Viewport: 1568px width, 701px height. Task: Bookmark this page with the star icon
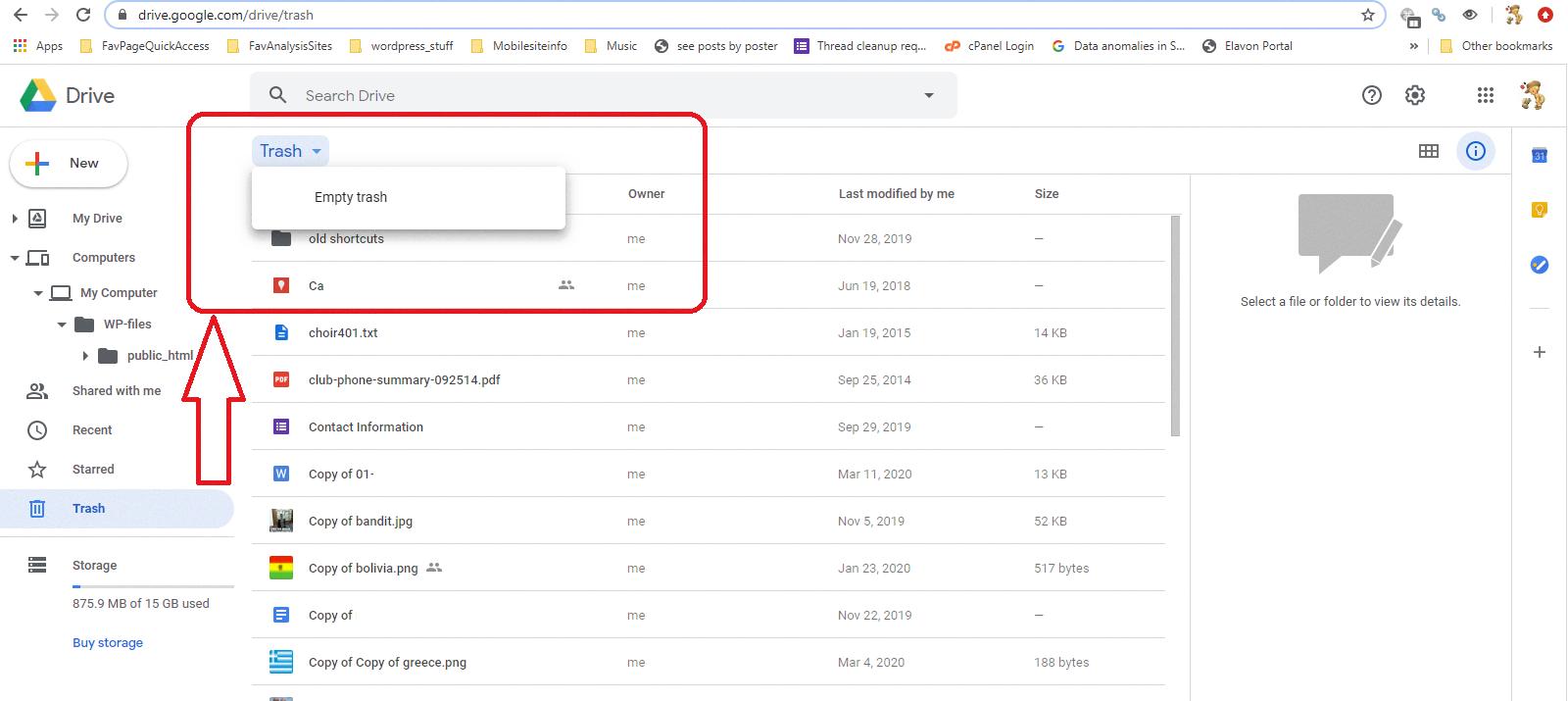(1367, 15)
